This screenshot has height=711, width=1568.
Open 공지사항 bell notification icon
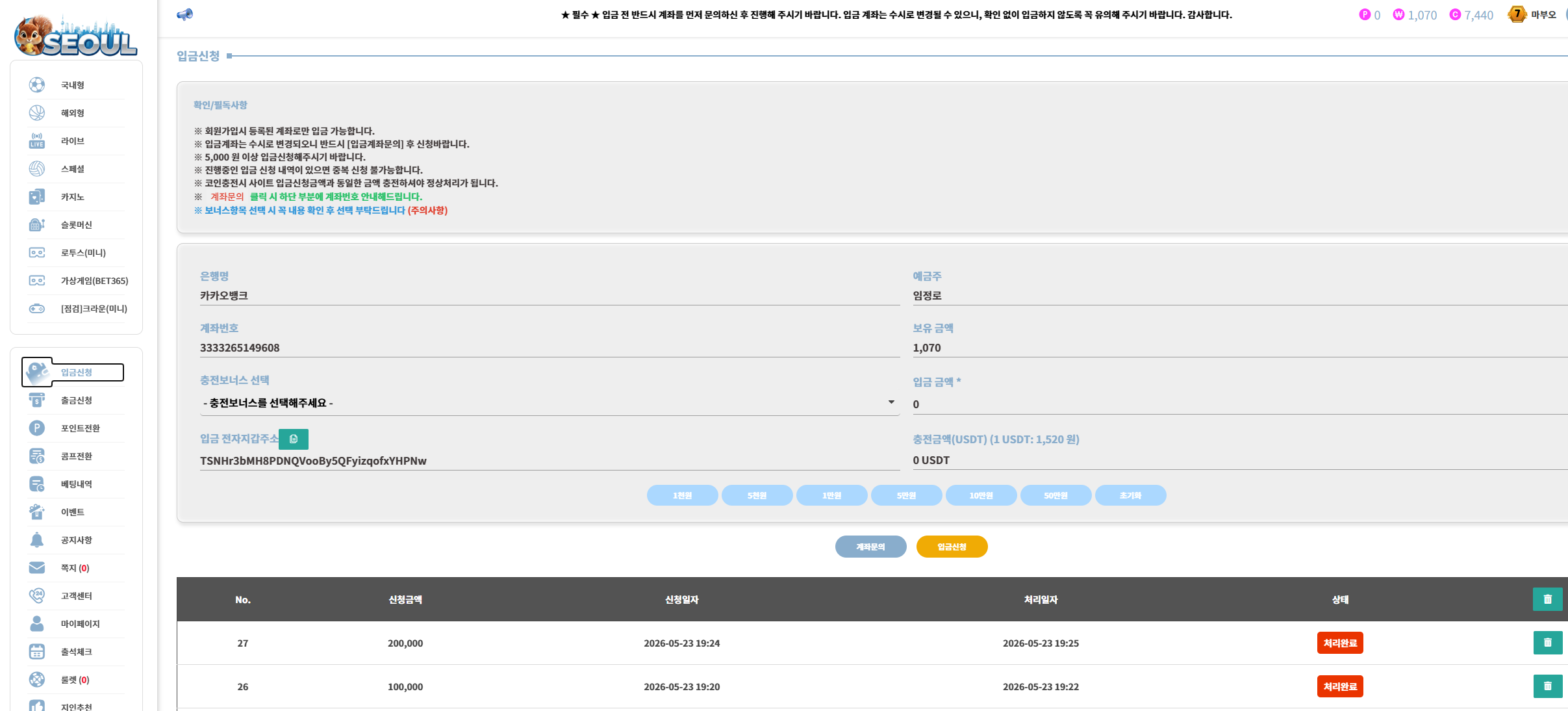(37, 540)
